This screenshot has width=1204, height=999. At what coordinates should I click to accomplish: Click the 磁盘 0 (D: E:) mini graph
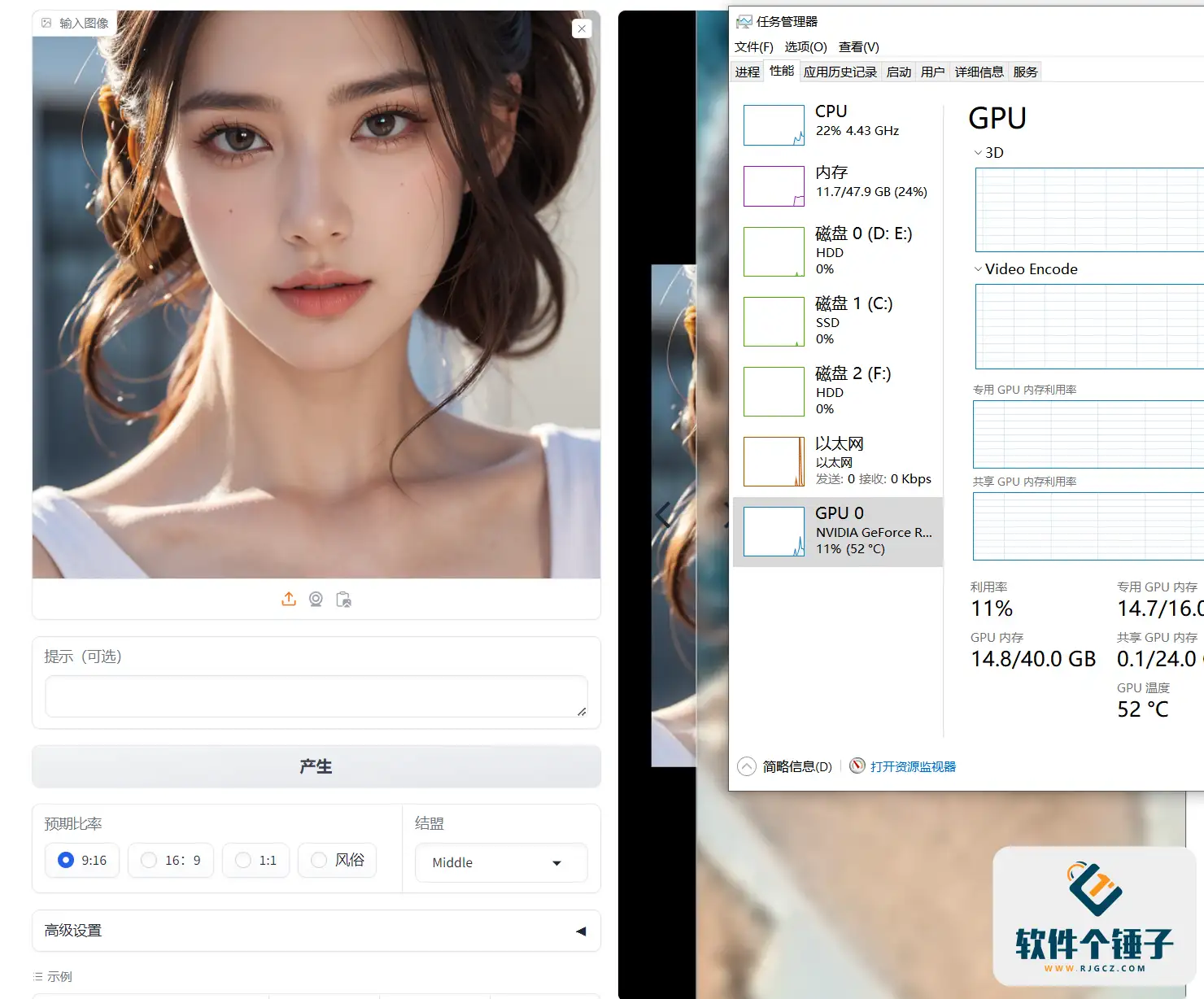click(774, 251)
